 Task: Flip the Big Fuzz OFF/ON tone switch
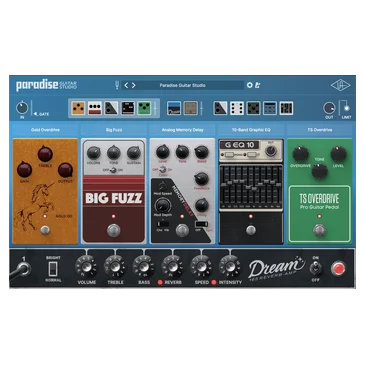tap(113, 170)
